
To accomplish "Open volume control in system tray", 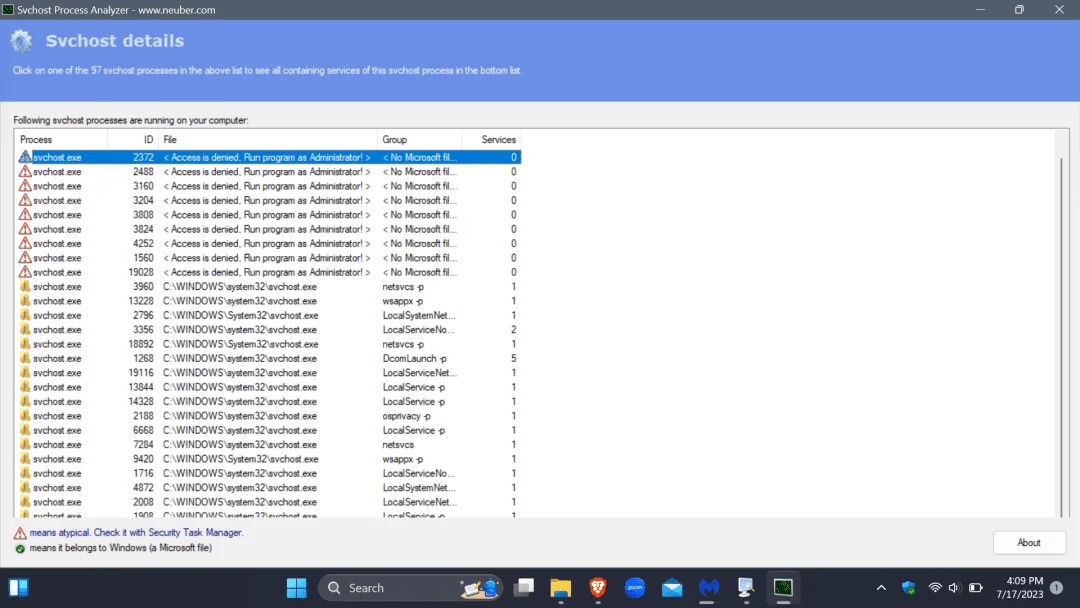I will [954, 588].
